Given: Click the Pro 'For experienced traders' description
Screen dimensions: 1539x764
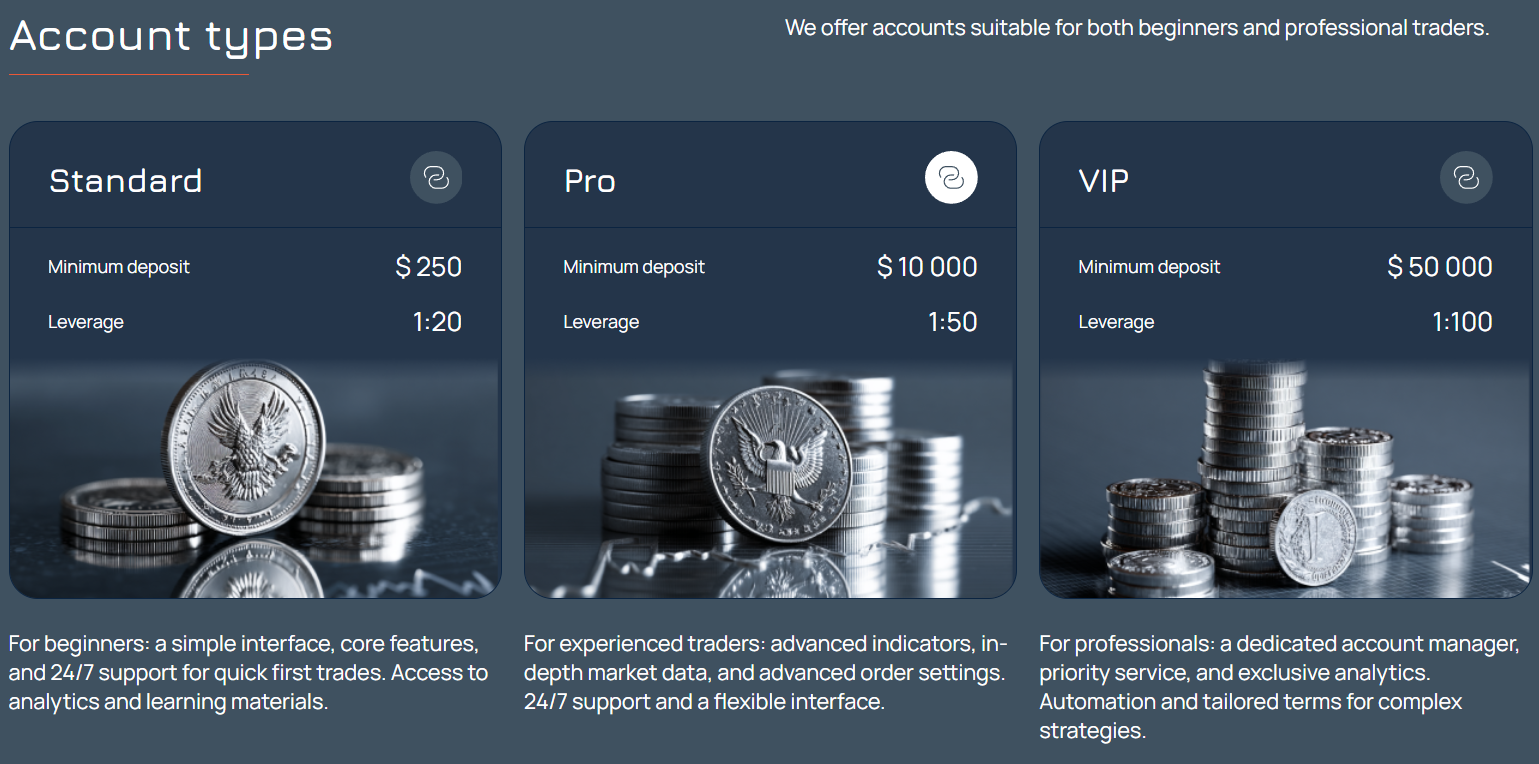Looking at the screenshot, I should [x=765, y=672].
